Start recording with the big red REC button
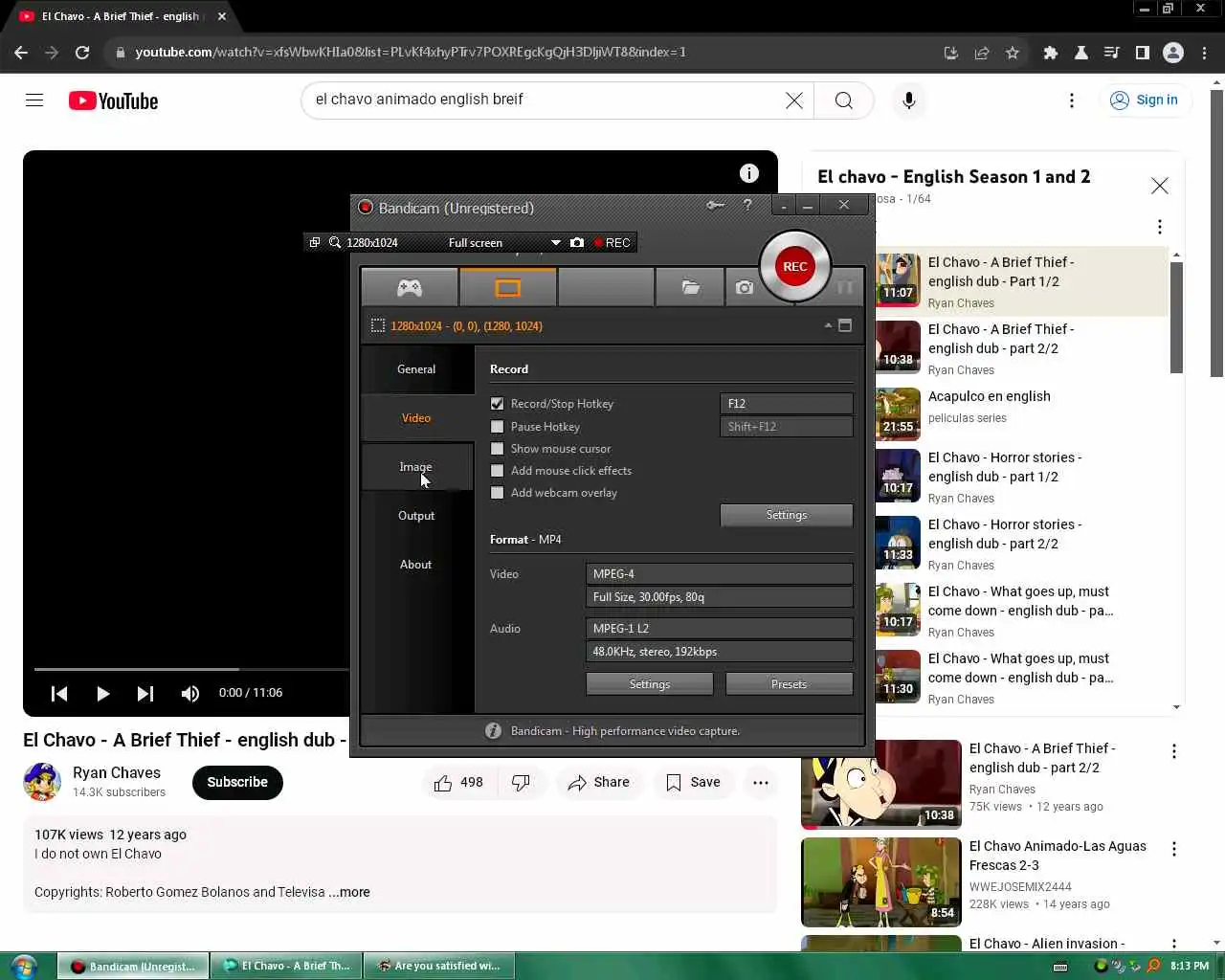The height and width of the screenshot is (980, 1225). 794,266
